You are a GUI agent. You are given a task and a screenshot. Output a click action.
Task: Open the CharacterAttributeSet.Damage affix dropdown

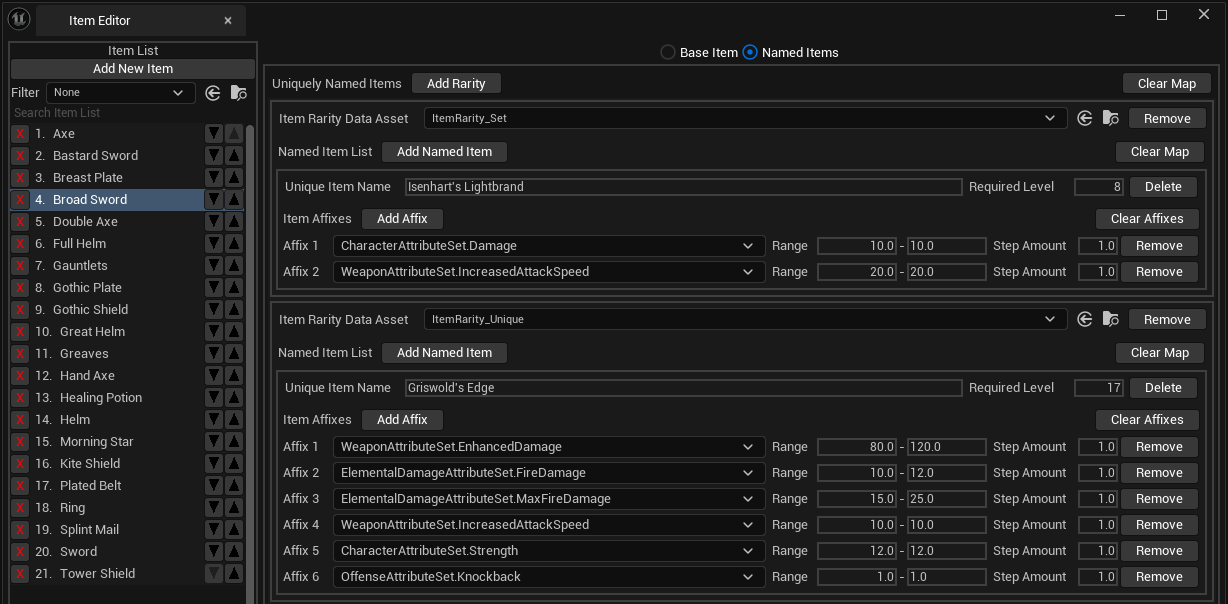pos(549,246)
